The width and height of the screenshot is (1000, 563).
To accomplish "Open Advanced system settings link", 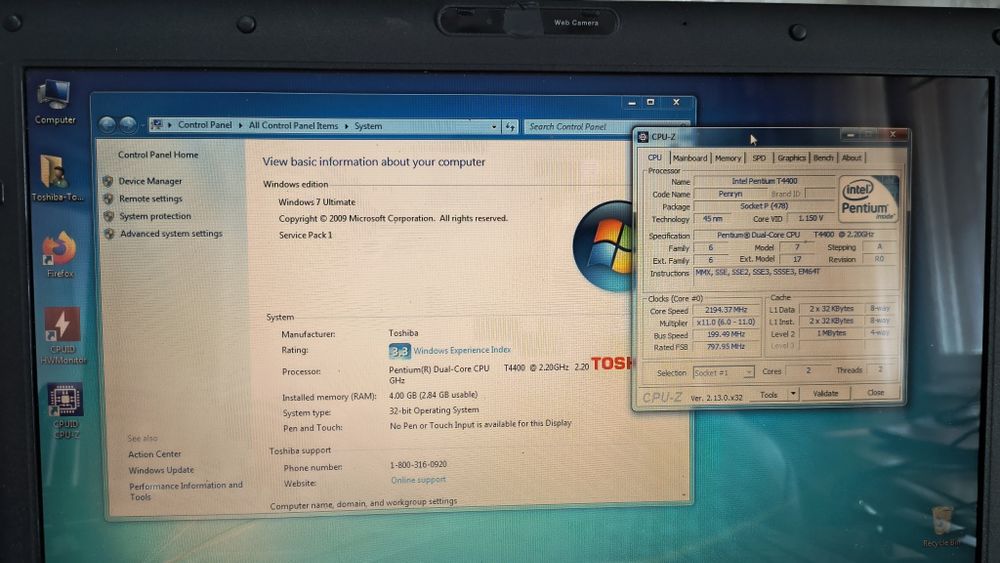I will click(x=171, y=233).
